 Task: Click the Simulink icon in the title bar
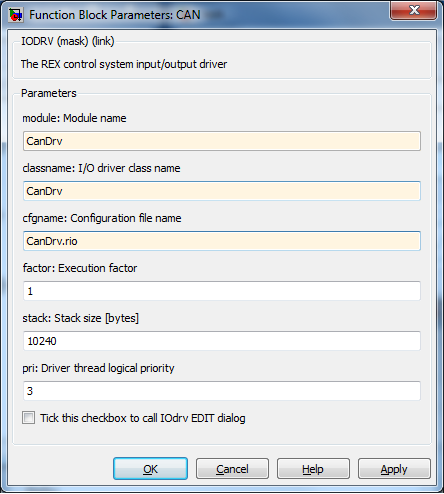pyautogui.click(x=16, y=15)
